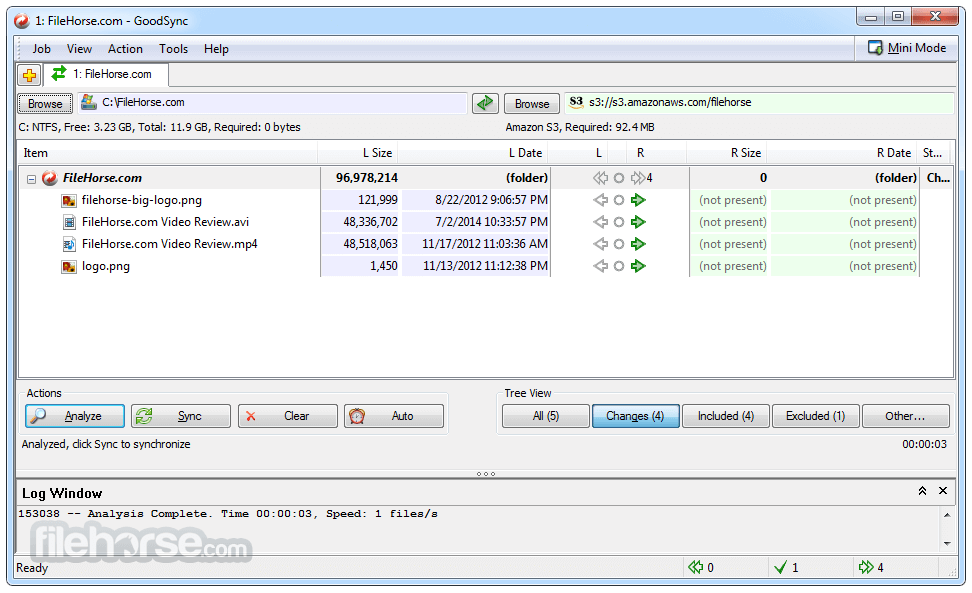The height and width of the screenshot is (593, 972).
Task: Click left-to-right green arrow for logo.png
Action: point(639,266)
